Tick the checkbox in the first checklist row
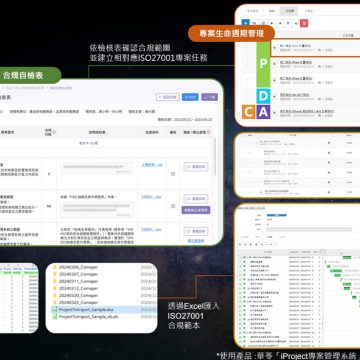 click(x=173, y=174)
